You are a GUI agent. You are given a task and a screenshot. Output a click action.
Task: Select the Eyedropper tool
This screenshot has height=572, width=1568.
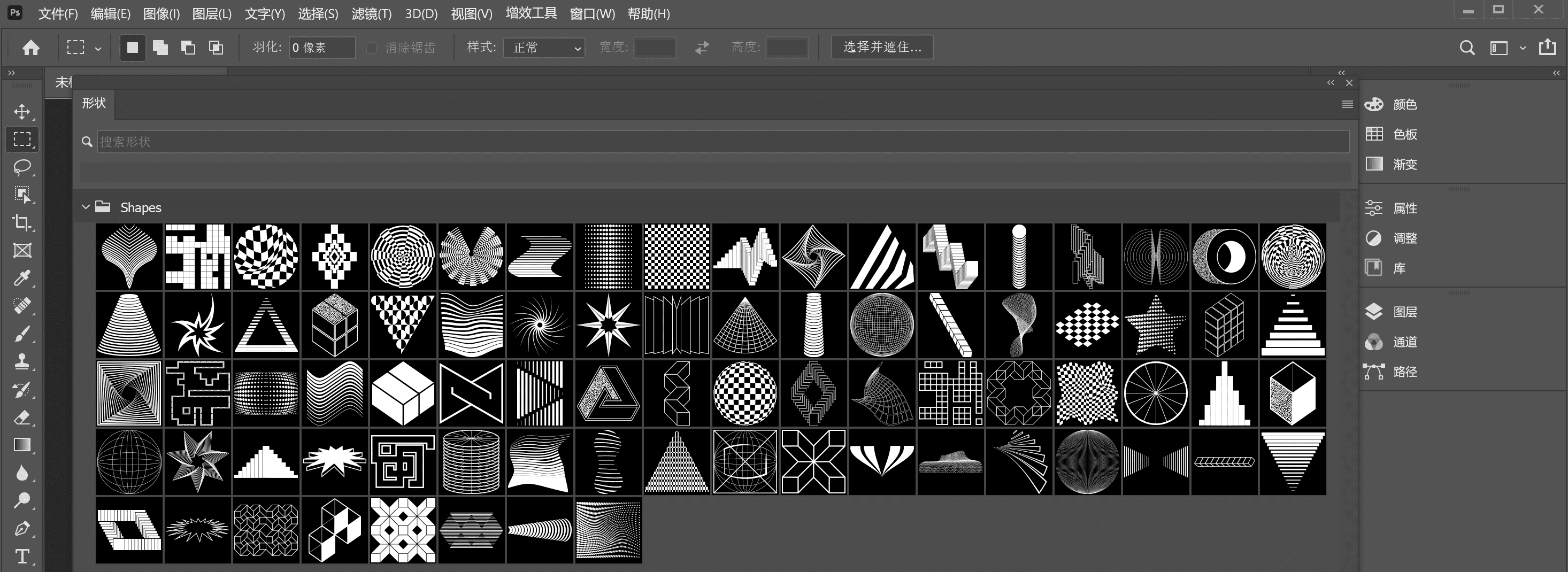tap(22, 278)
